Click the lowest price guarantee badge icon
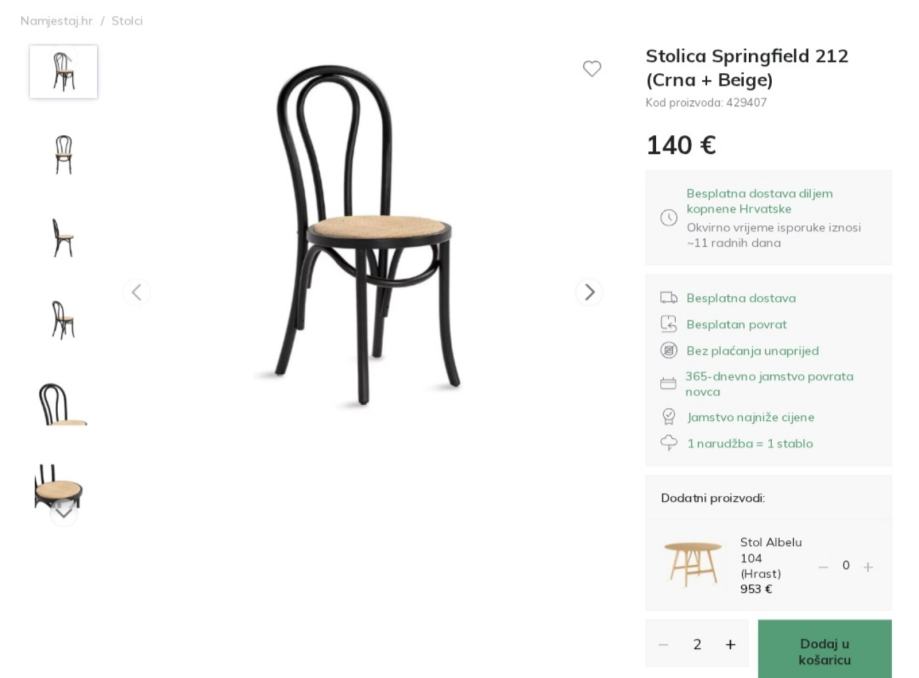The height and width of the screenshot is (678, 919). coord(669,417)
